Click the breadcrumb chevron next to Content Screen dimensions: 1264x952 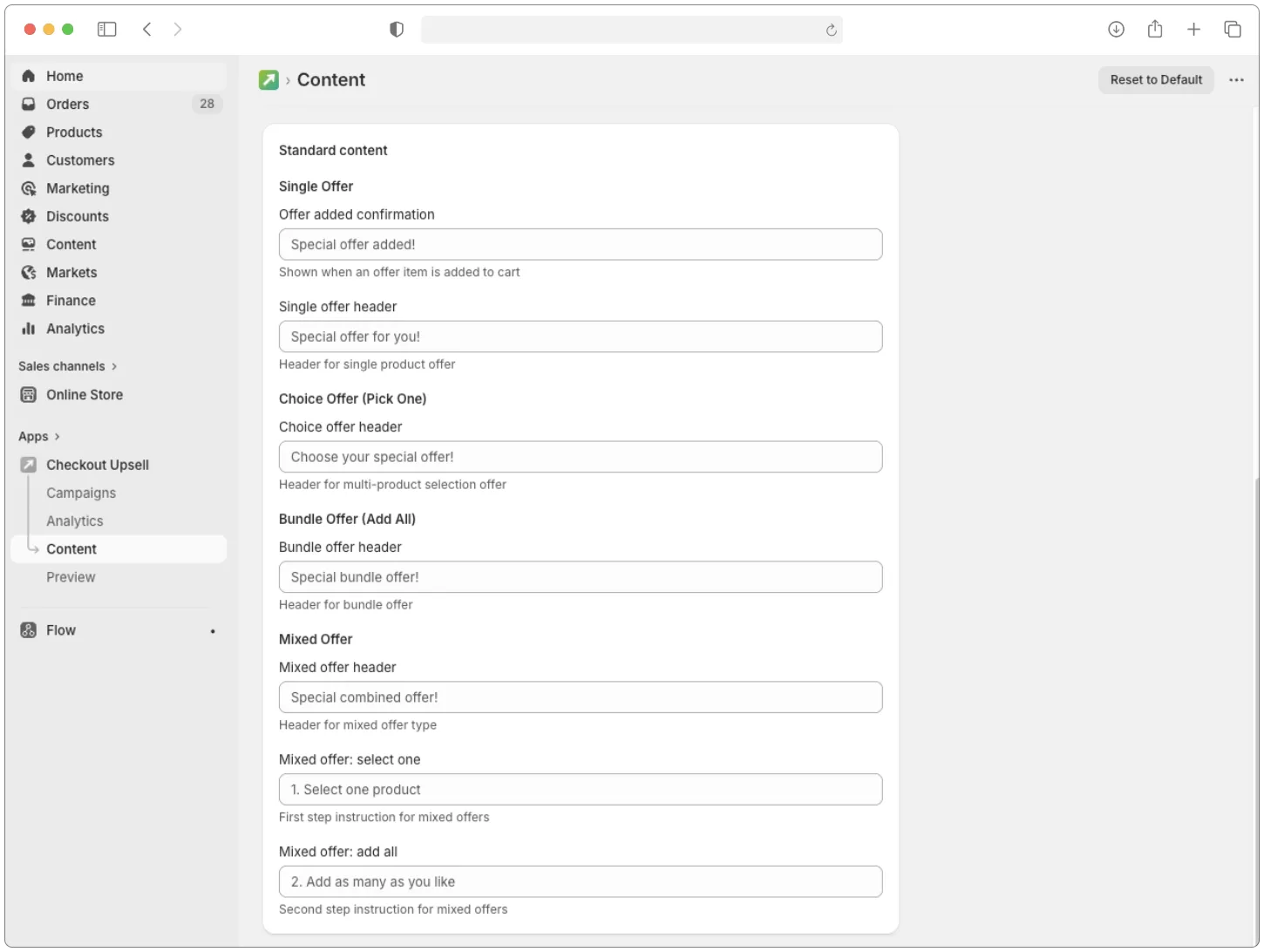[288, 79]
